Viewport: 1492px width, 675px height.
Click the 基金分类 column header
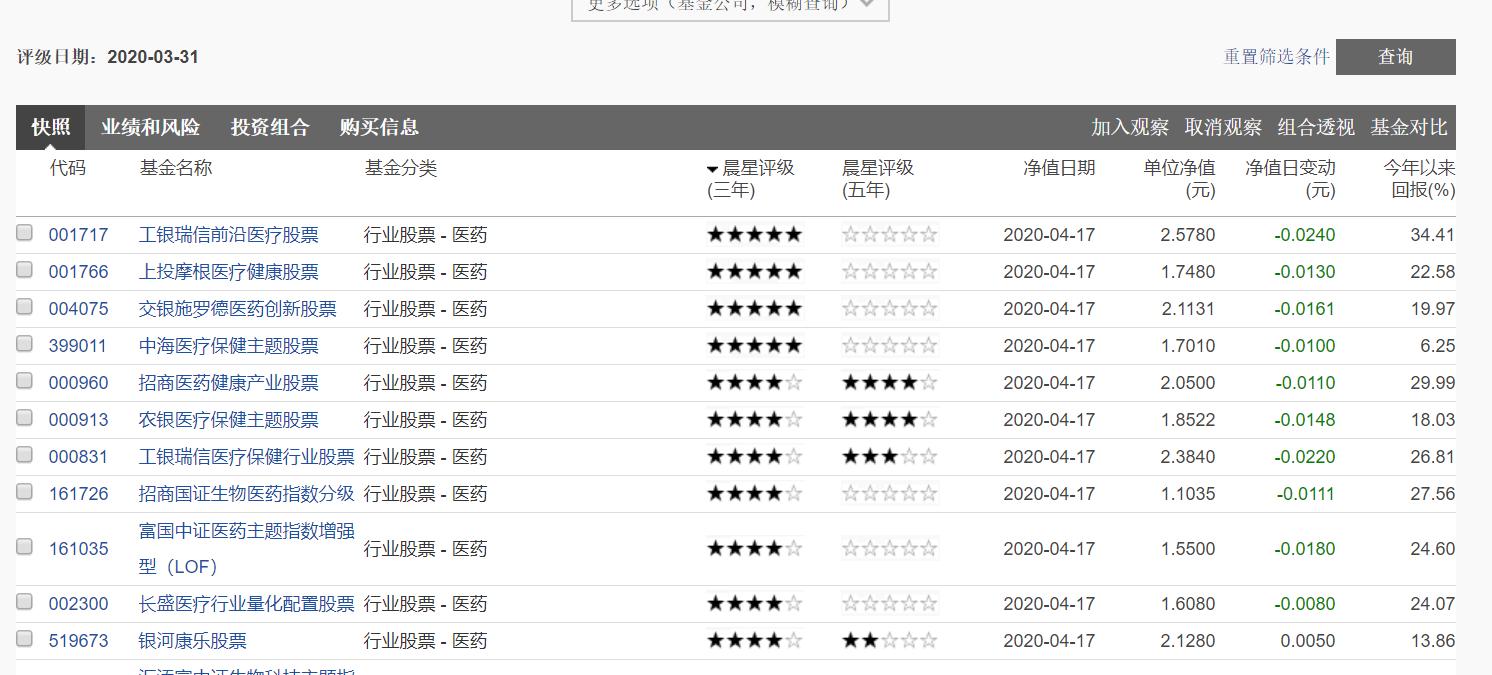[401, 168]
